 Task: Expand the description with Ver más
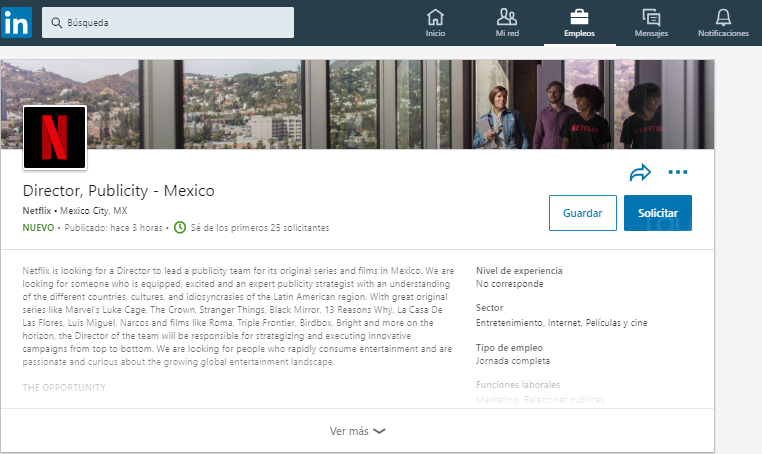coord(349,431)
